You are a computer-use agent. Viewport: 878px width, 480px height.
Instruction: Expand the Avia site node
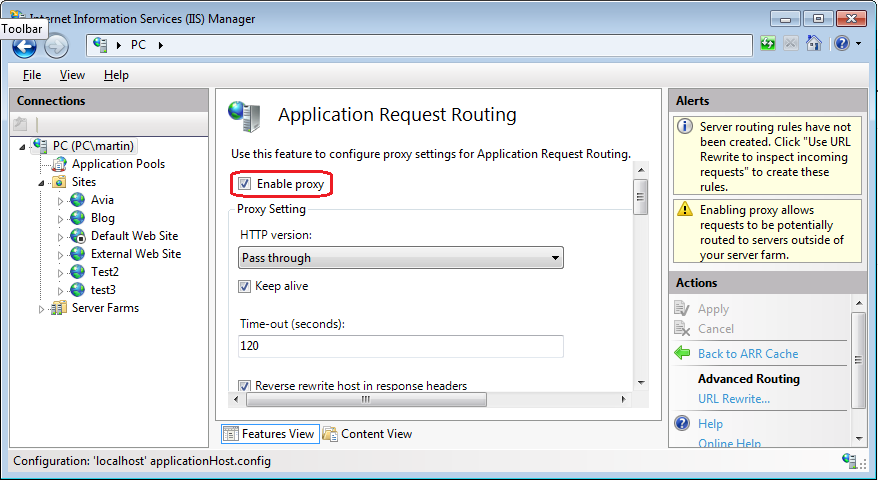pos(60,201)
